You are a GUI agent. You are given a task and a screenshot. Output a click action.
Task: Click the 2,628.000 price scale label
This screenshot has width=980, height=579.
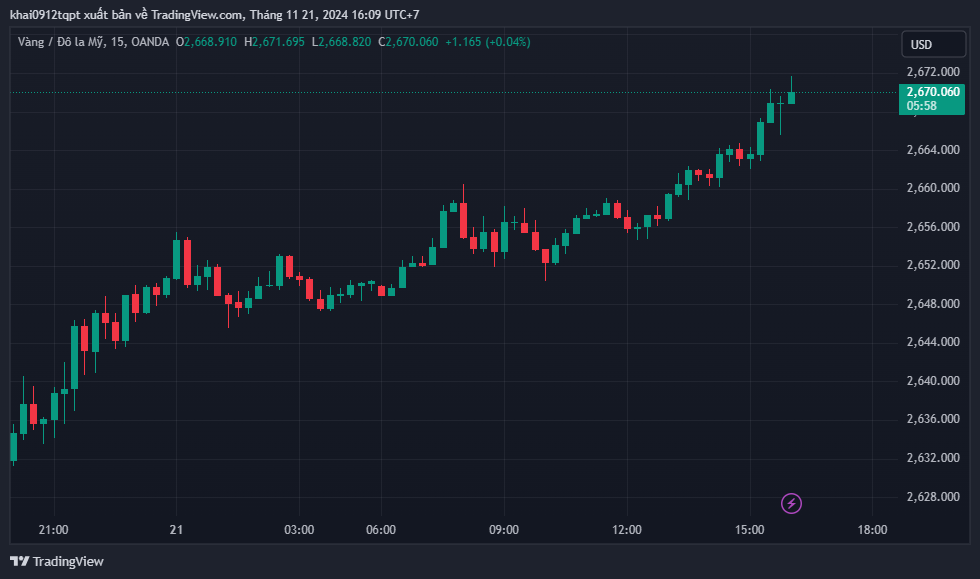[933, 496]
